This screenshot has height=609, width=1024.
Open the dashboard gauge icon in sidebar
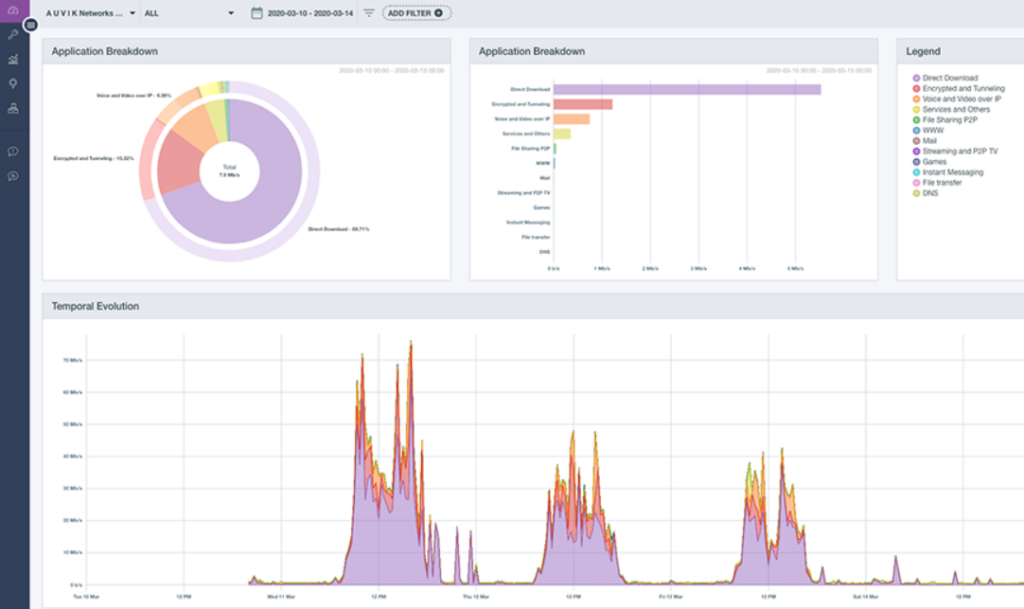pyautogui.click(x=13, y=10)
